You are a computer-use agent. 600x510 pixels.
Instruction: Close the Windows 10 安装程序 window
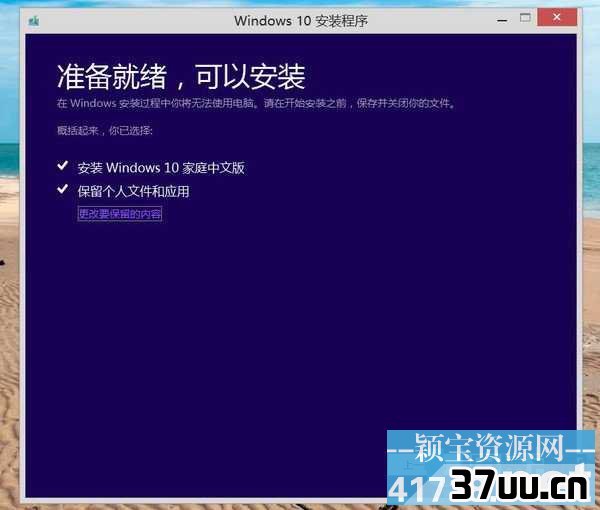557,17
